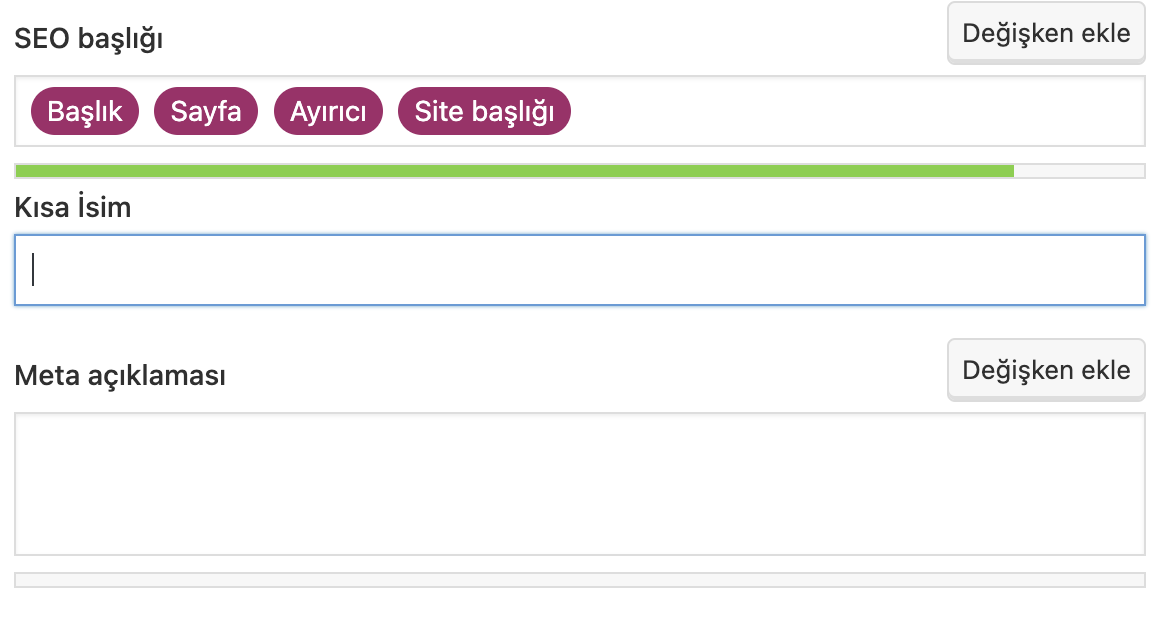Focus the Meta açıklaması text area
The width and height of the screenshot is (1156, 618).
[579, 484]
